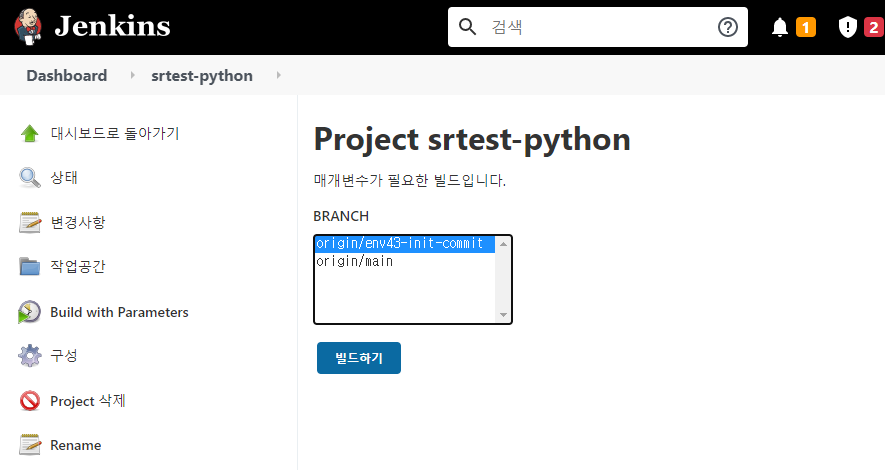This screenshot has width=885, height=470.
Task: Open the 작업공간 folder icon
Action: point(29,266)
